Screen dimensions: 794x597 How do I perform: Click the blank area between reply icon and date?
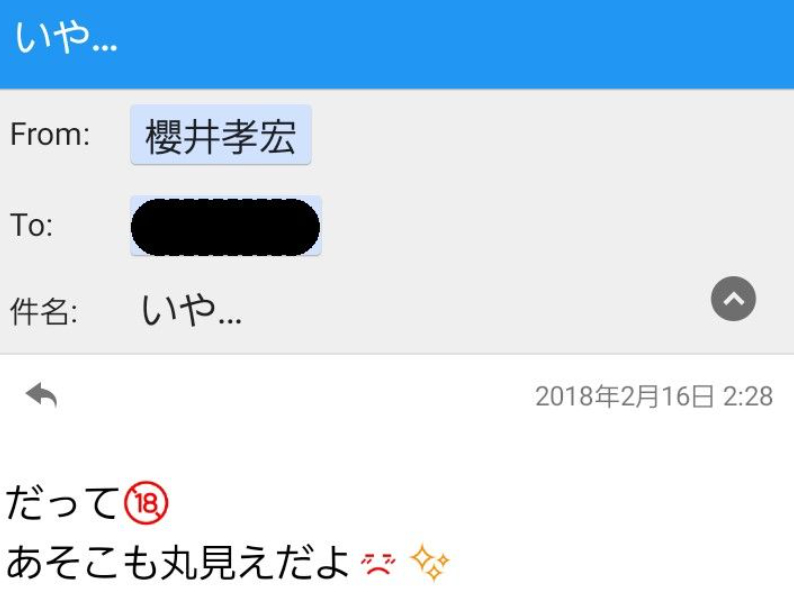pos(296,396)
